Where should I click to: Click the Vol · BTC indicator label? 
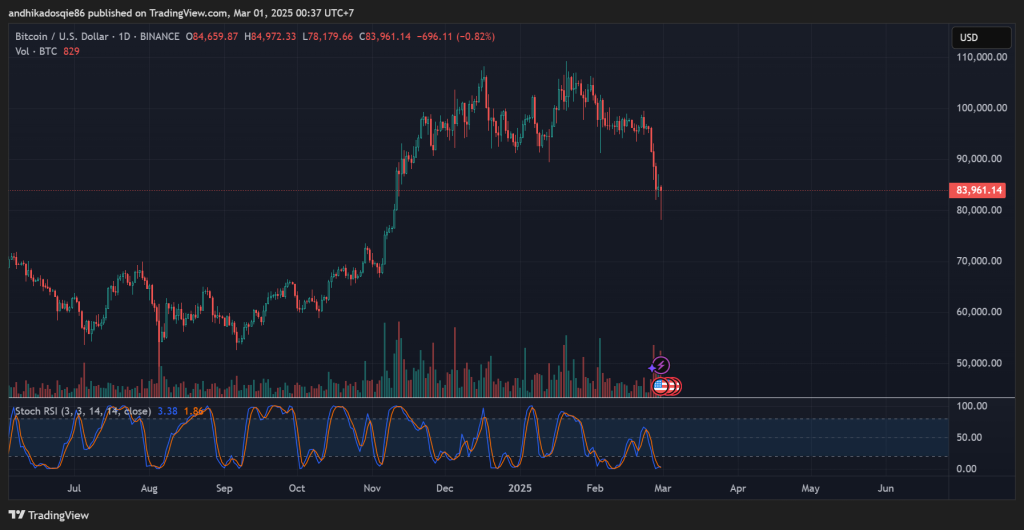click(37, 51)
